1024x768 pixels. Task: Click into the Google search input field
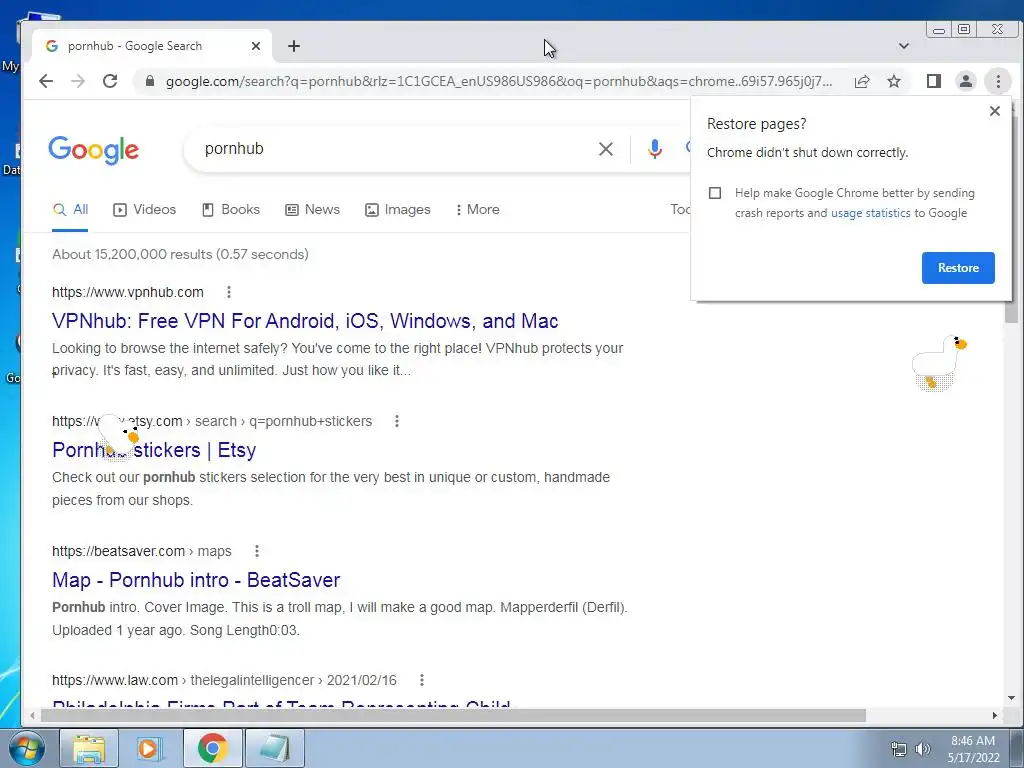click(x=392, y=149)
